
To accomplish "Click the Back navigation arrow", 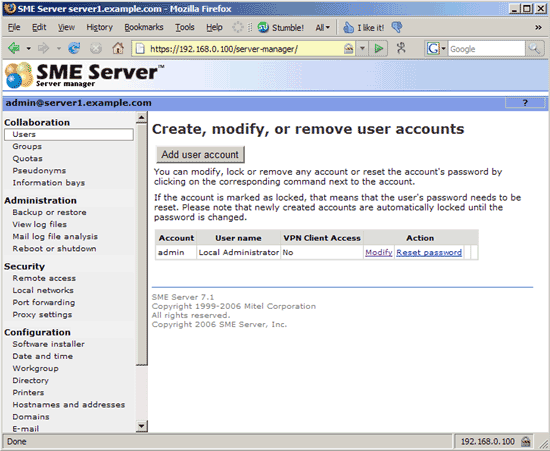I will coord(14,48).
